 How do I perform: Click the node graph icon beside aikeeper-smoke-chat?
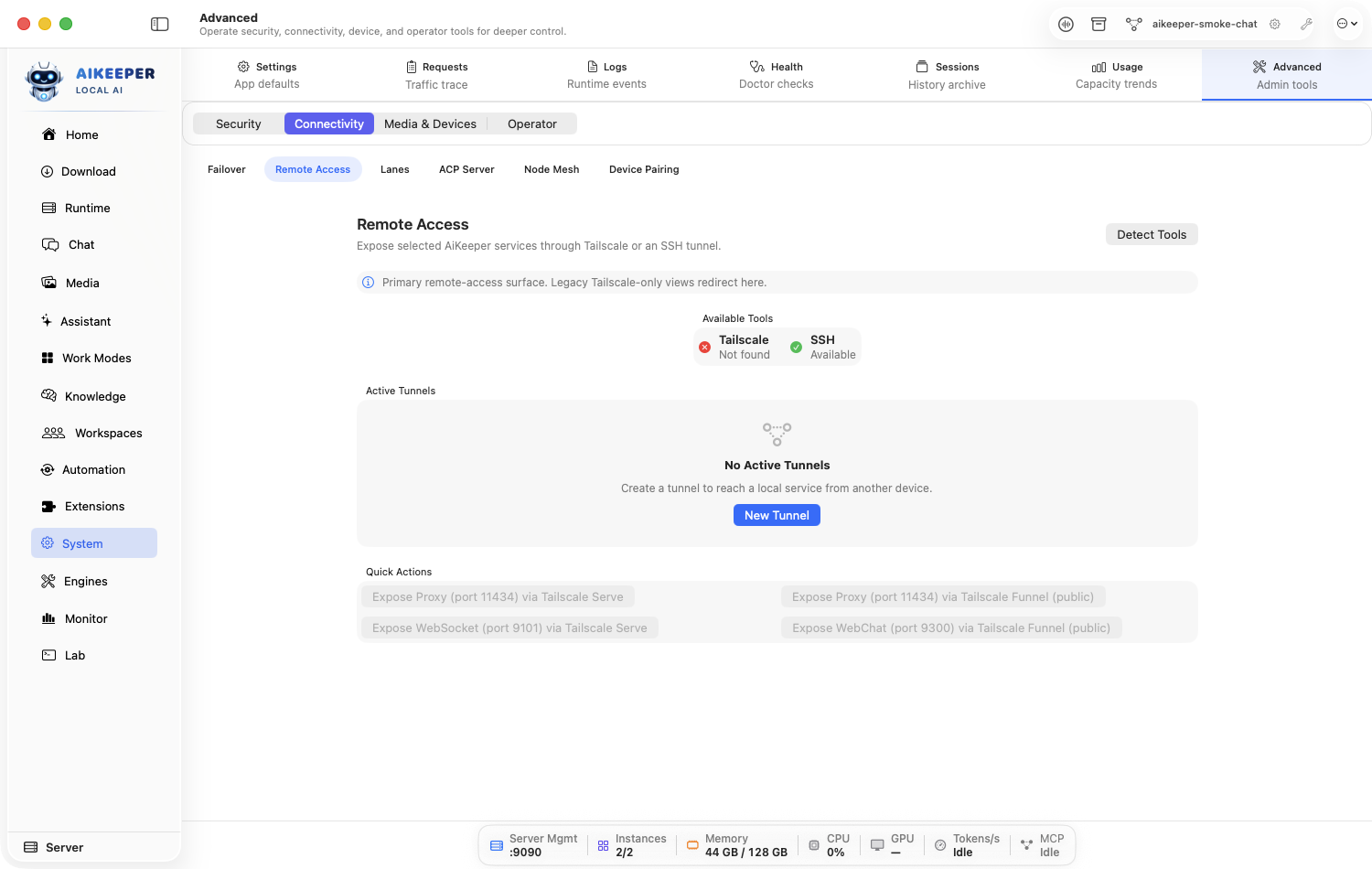(x=1133, y=24)
